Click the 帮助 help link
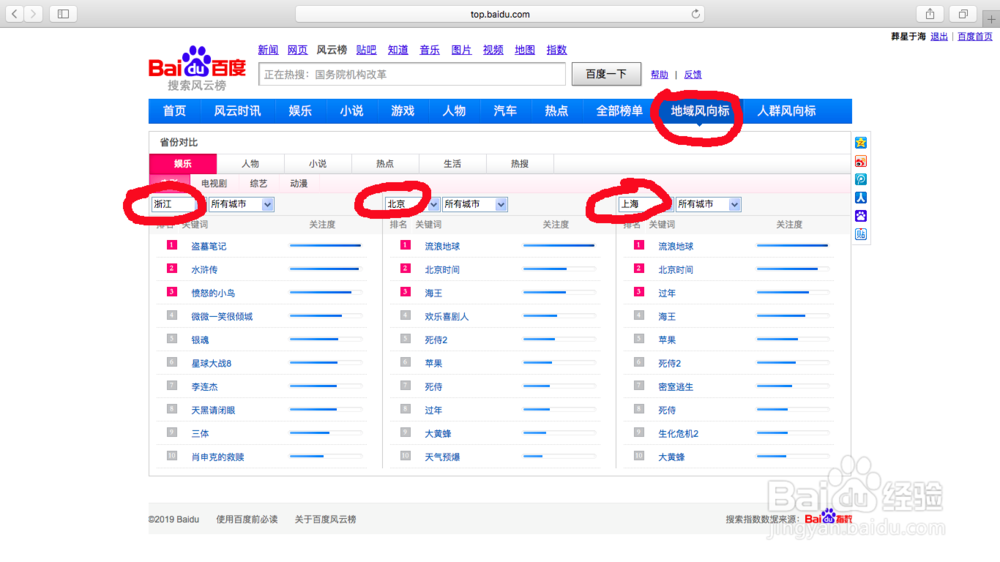This screenshot has height=562, width=1000. point(659,75)
